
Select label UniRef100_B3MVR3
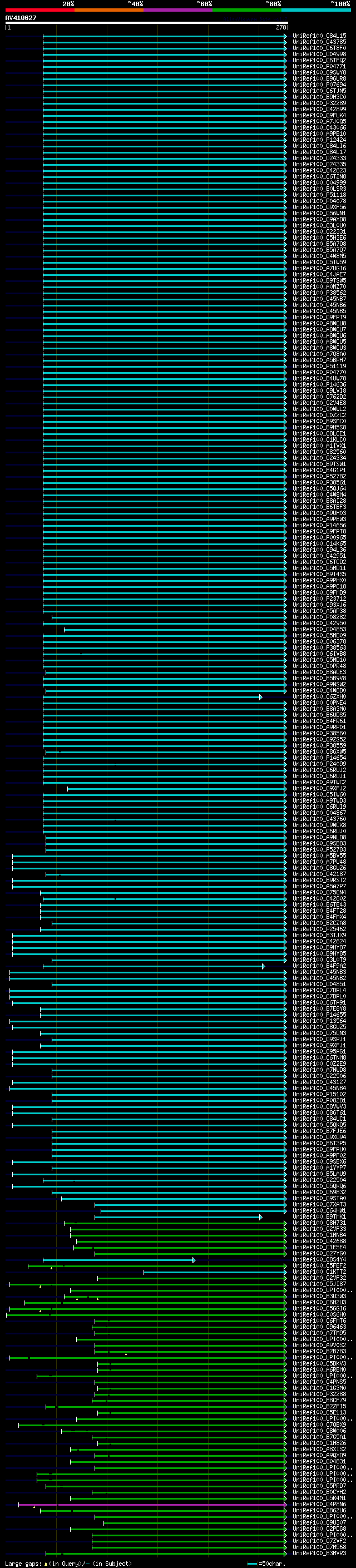[x=319, y=1553]
